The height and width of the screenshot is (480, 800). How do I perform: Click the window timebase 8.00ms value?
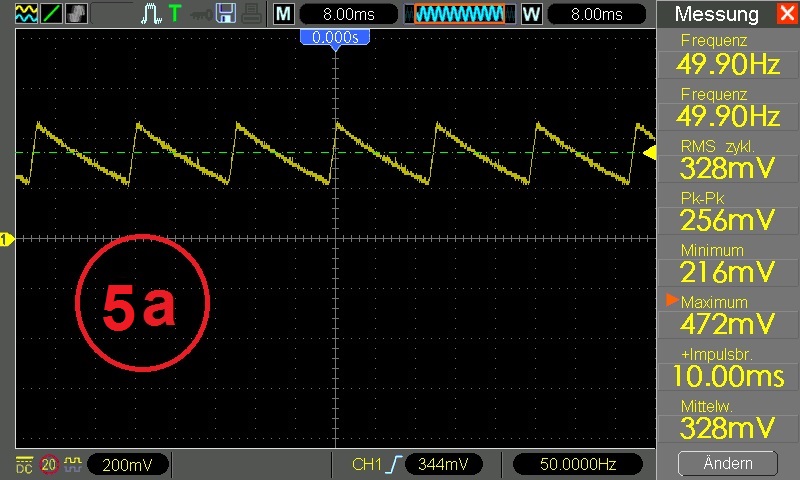pyautogui.click(x=596, y=14)
